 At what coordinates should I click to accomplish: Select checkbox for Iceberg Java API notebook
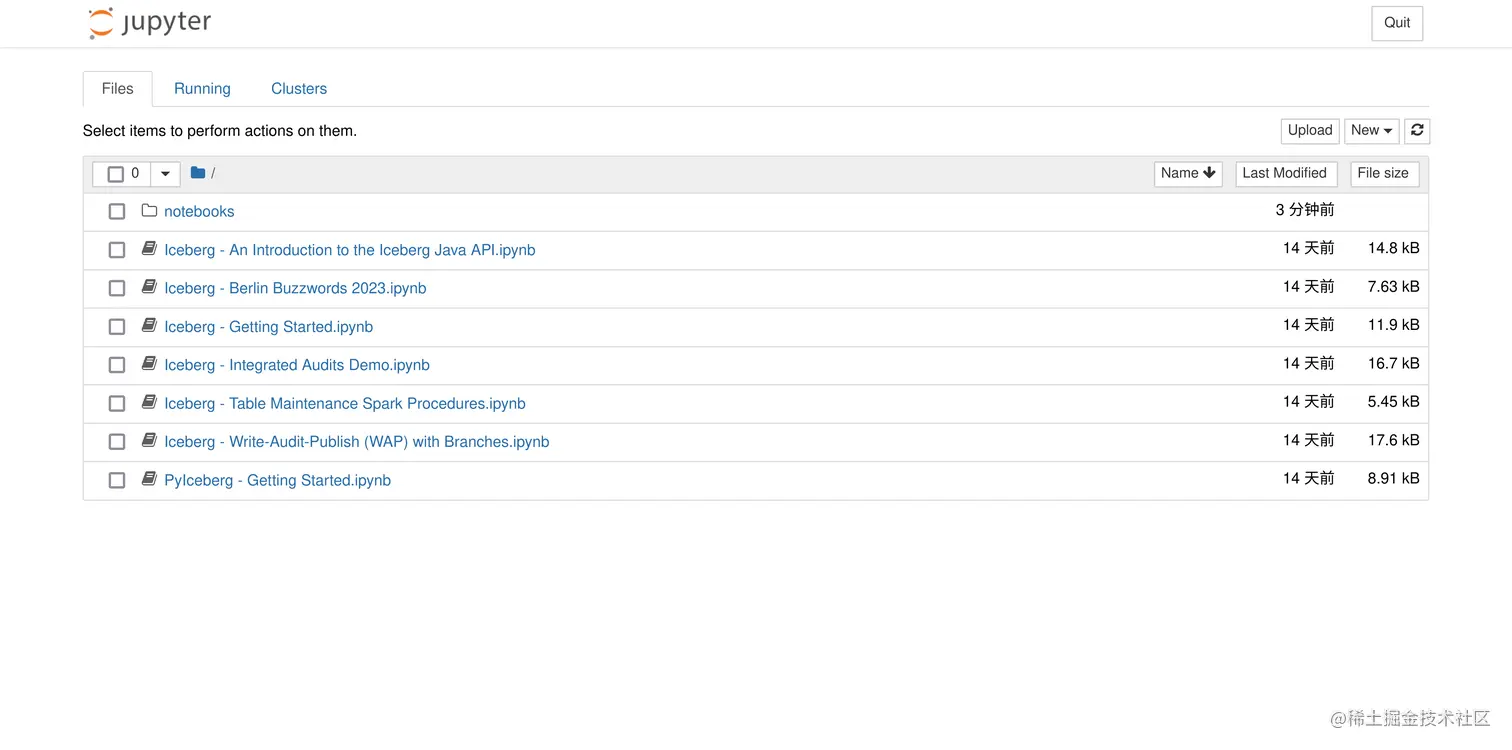point(117,250)
